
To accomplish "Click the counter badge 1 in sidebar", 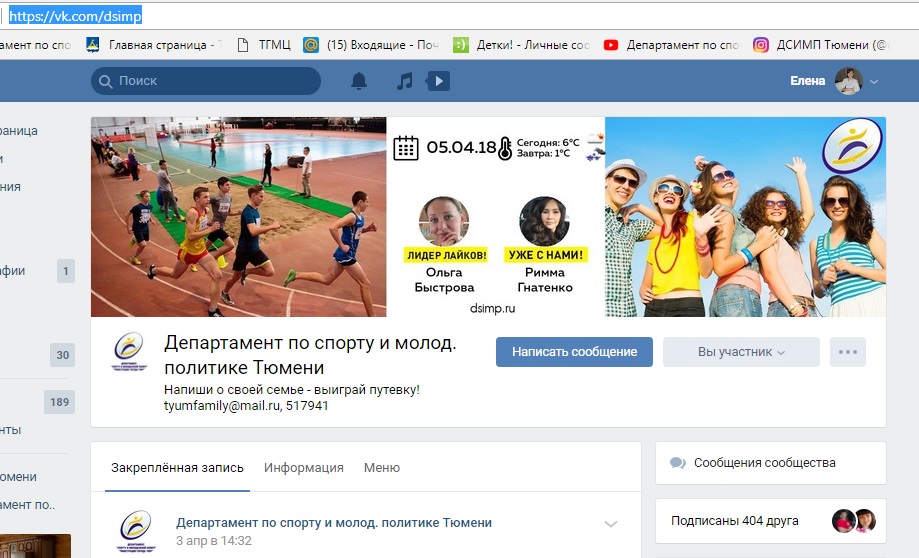I will coord(66,271).
